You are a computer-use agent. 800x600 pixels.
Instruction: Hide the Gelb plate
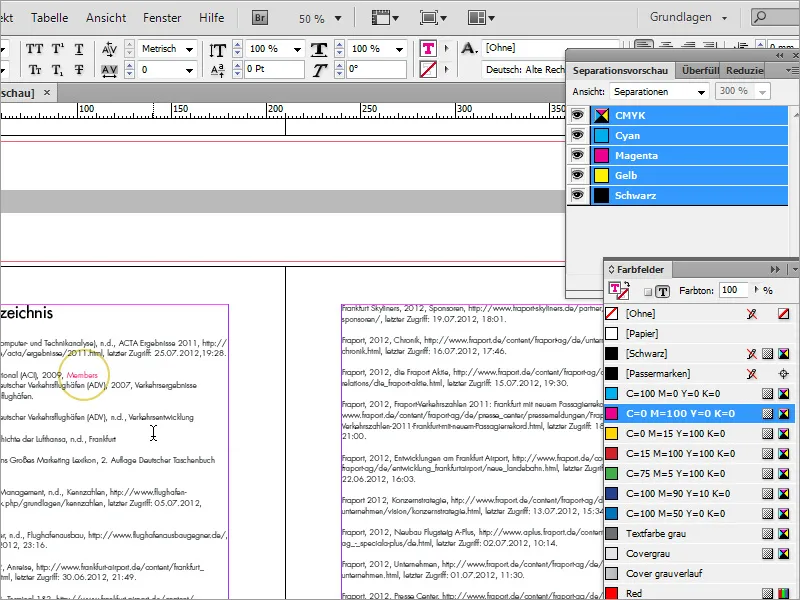point(578,175)
